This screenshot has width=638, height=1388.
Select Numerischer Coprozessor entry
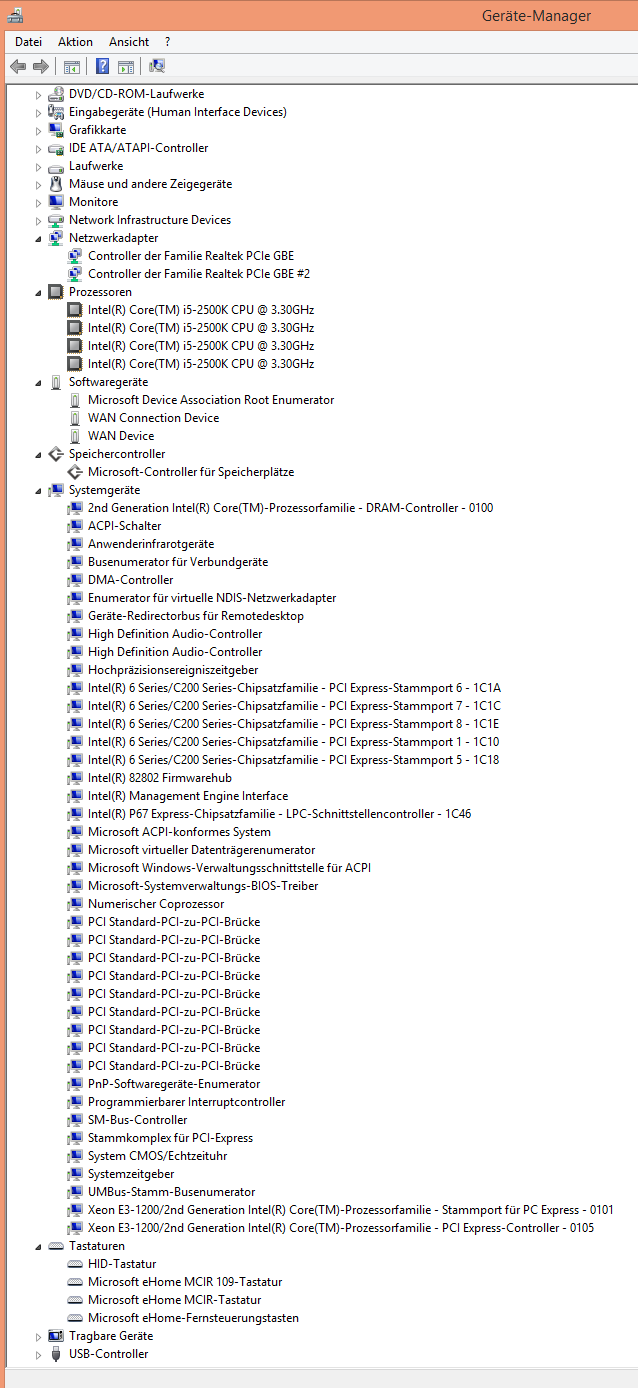[156, 904]
